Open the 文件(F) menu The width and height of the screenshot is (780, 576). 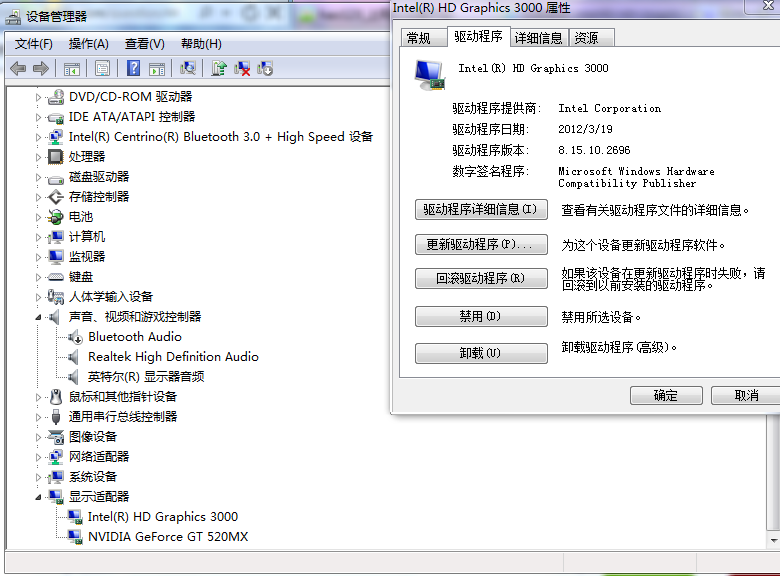pos(34,44)
